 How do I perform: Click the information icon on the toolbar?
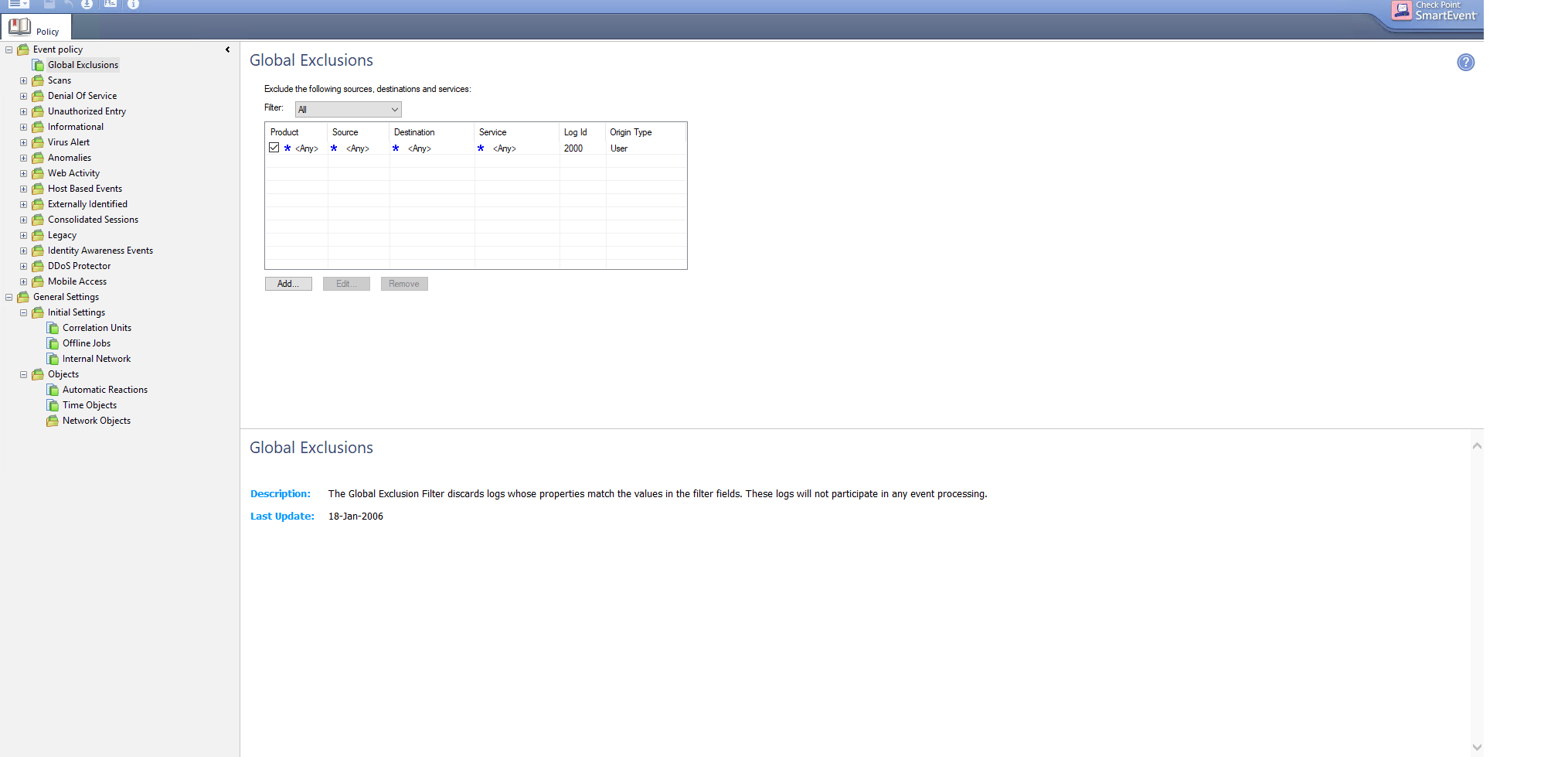[x=133, y=5]
